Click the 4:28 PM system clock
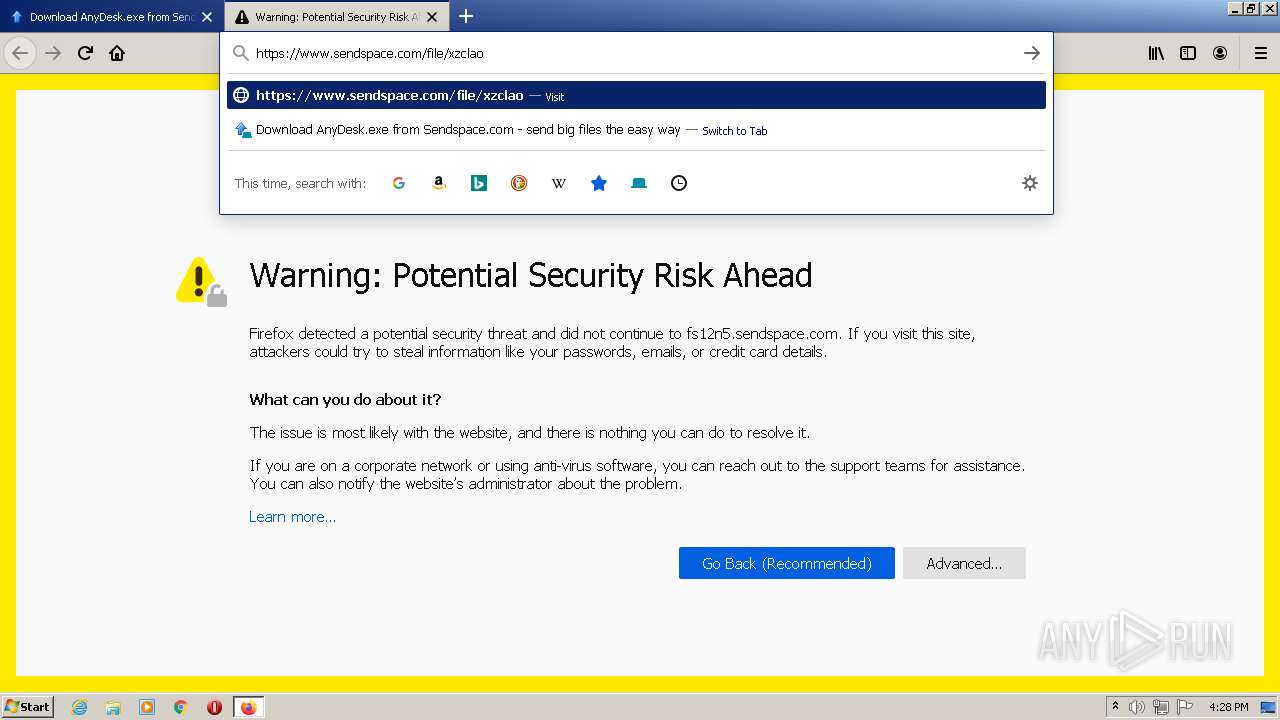 1229,707
